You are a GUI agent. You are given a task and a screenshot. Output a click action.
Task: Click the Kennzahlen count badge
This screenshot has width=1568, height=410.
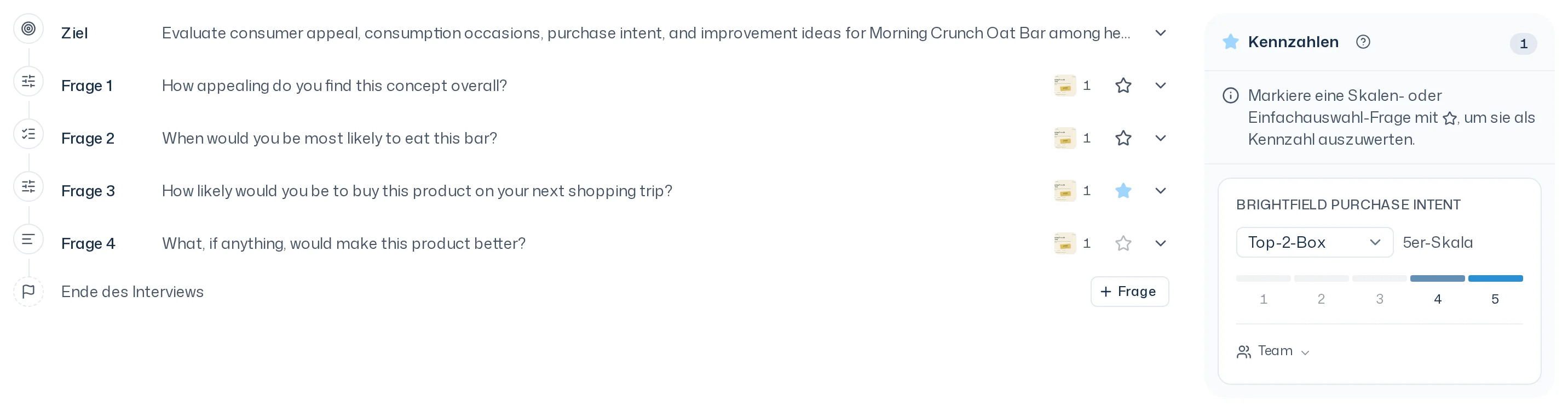[x=1523, y=44]
